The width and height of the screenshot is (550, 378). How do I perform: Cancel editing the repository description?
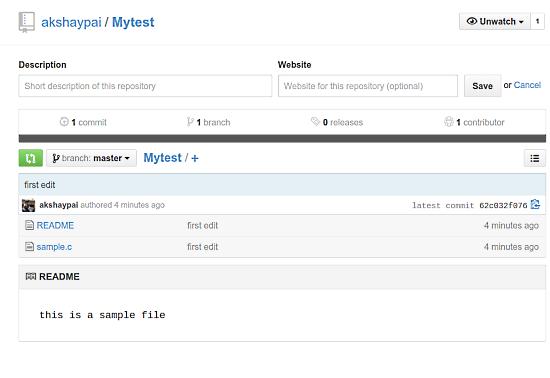527,85
